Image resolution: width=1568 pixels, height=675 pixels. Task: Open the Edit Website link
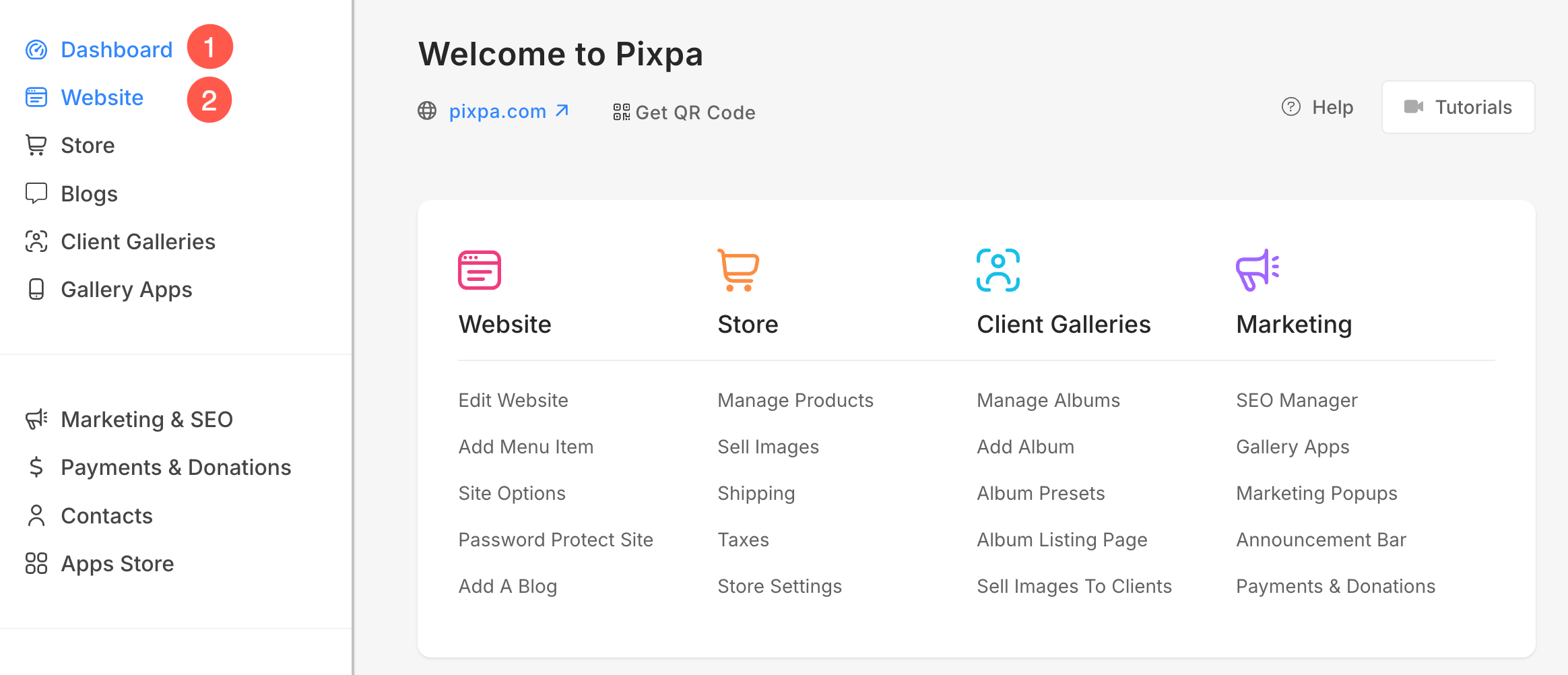513,400
